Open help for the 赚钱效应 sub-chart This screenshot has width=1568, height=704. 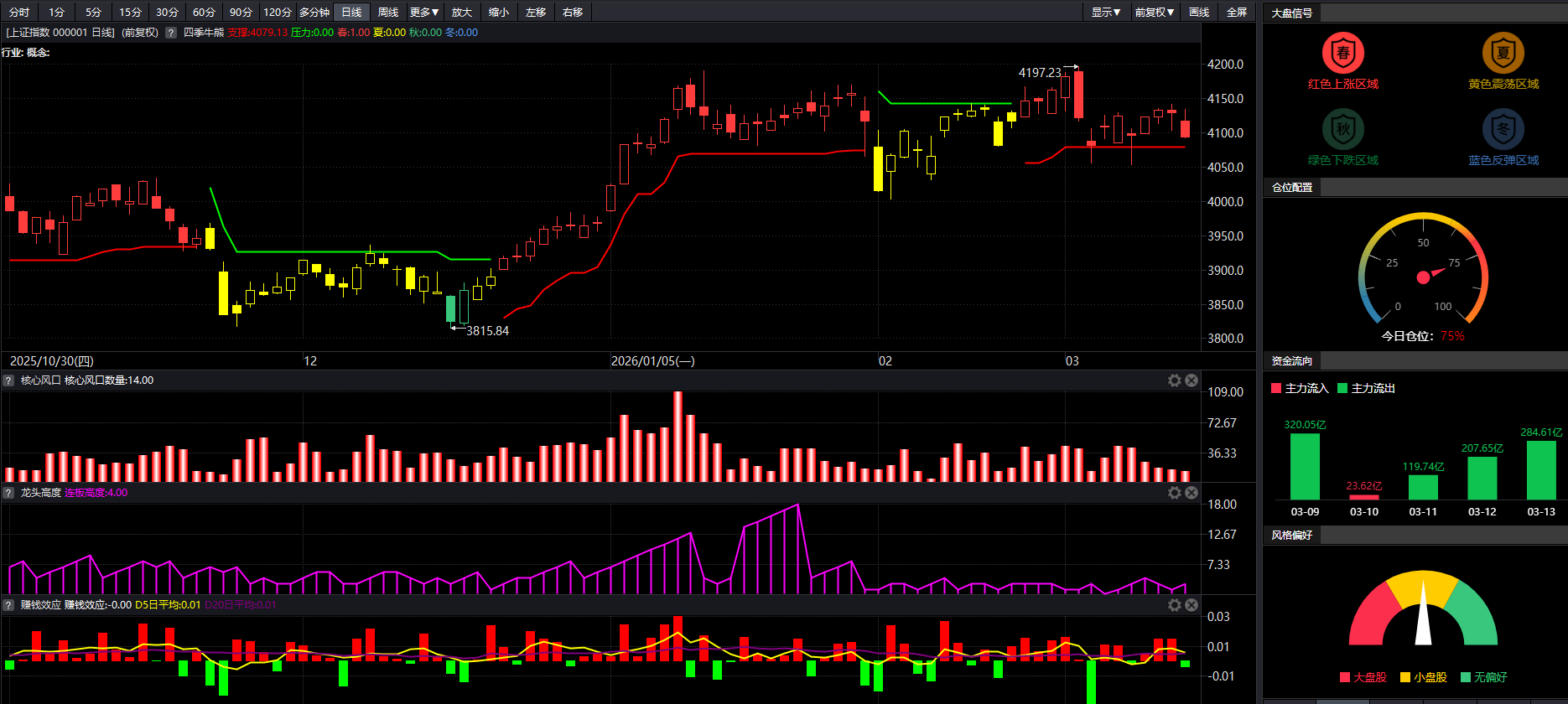pos(8,605)
